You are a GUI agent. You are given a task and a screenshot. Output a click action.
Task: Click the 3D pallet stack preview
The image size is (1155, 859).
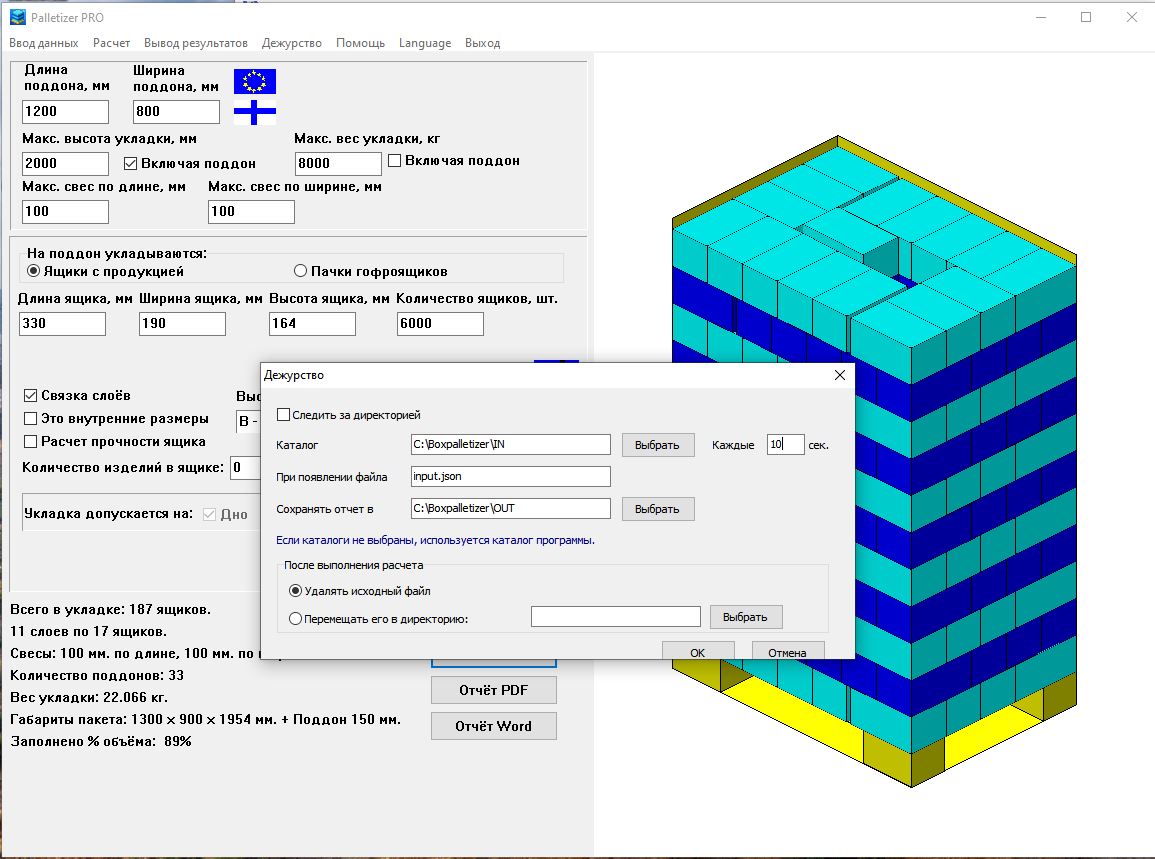pos(874,461)
